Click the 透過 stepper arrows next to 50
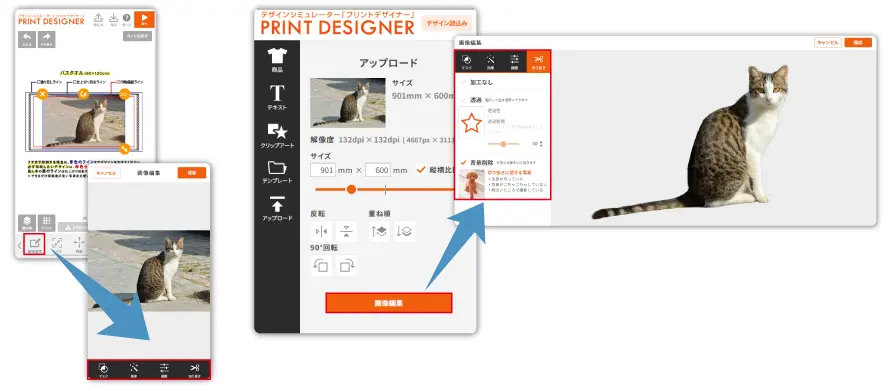The height and width of the screenshot is (391, 890). pyautogui.click(x=540, y=144)
